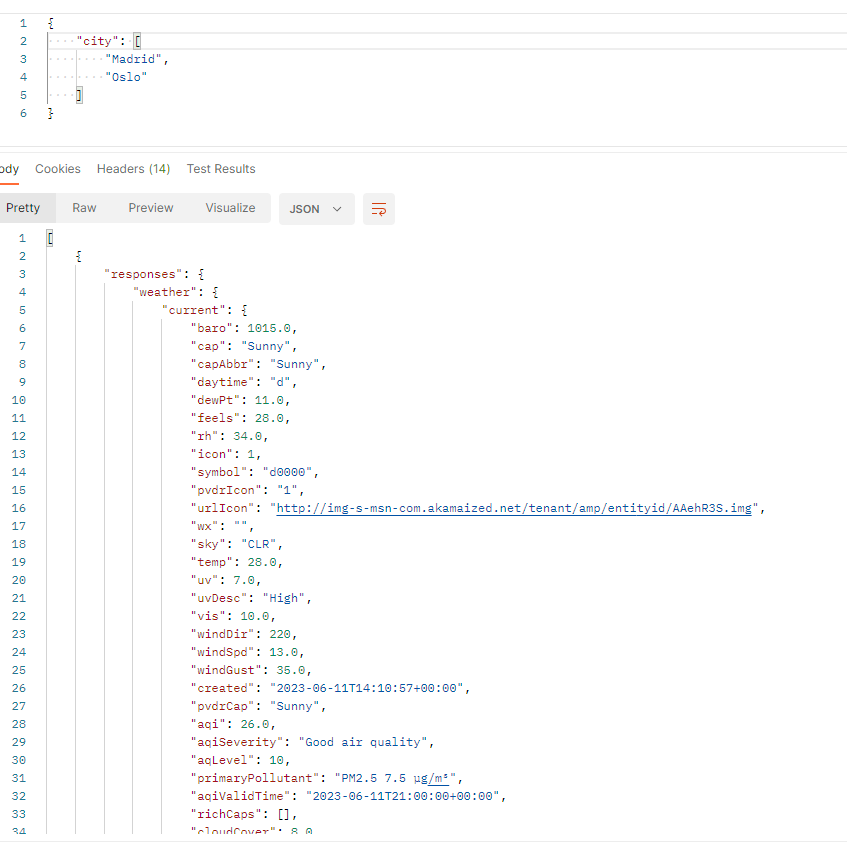Click the "Madrid" value in request body

[x=134, y=59]
